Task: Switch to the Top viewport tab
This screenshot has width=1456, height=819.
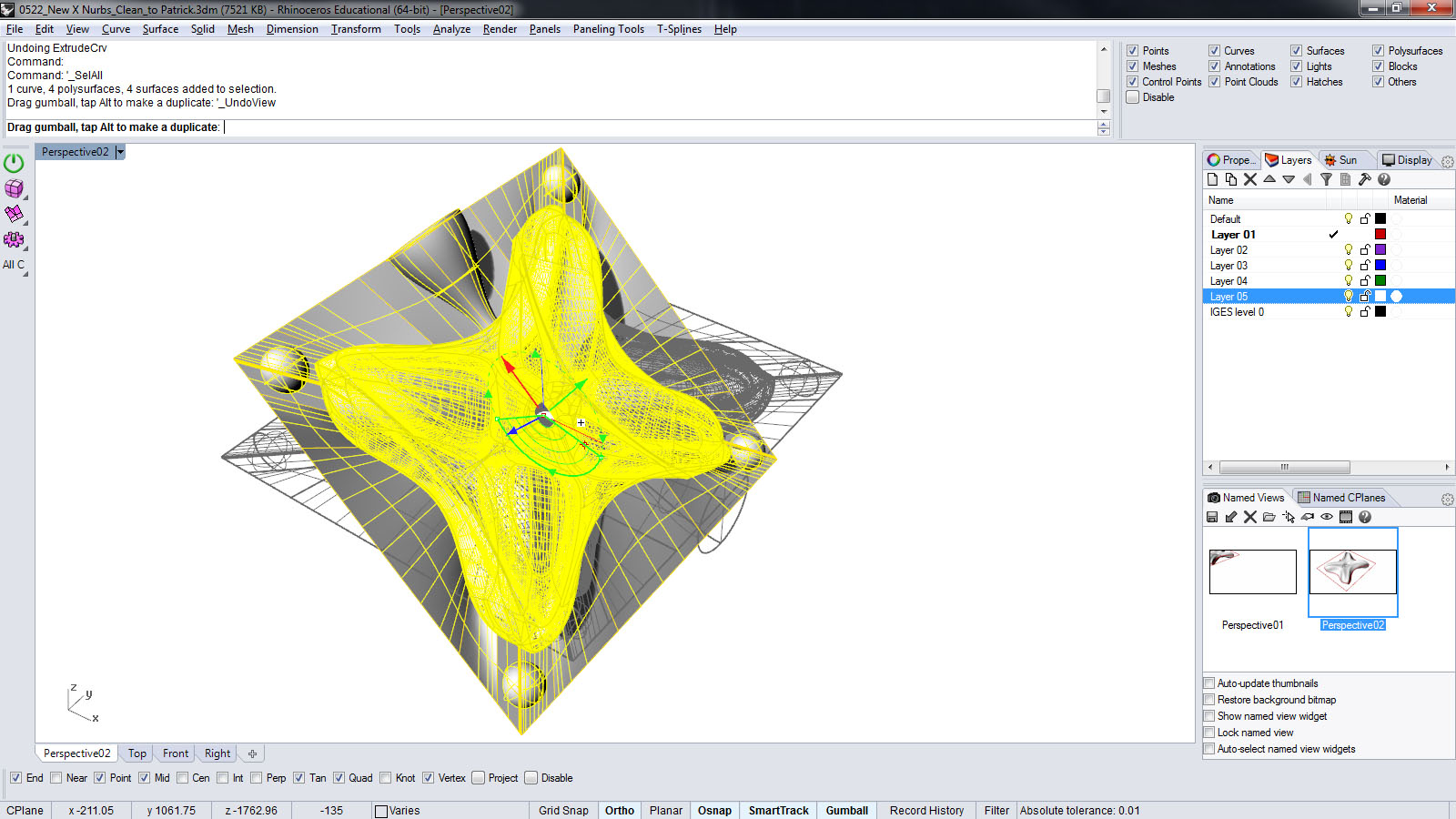Action: point(137,753)
